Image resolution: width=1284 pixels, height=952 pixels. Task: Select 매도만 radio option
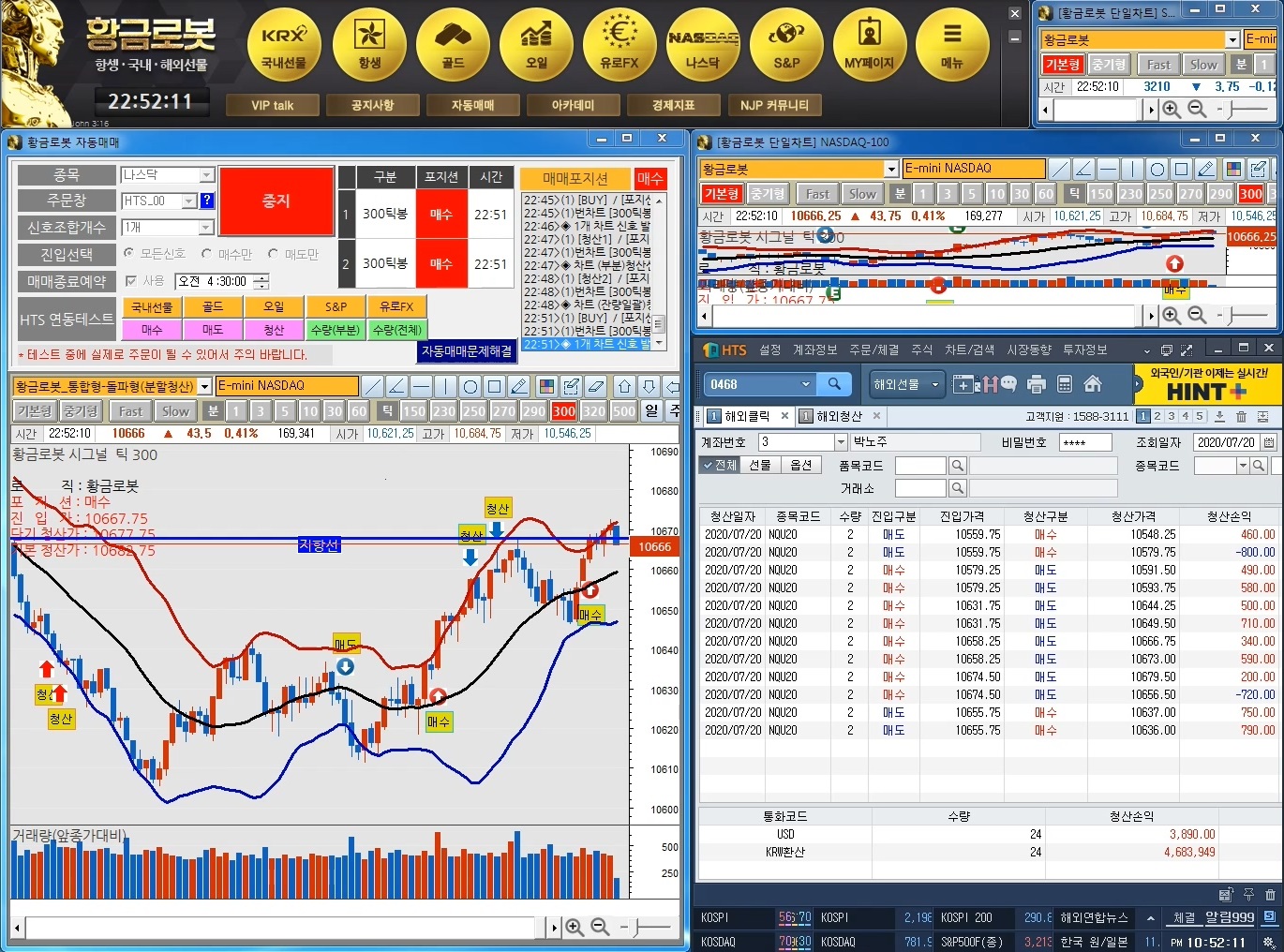coord(293,254)
